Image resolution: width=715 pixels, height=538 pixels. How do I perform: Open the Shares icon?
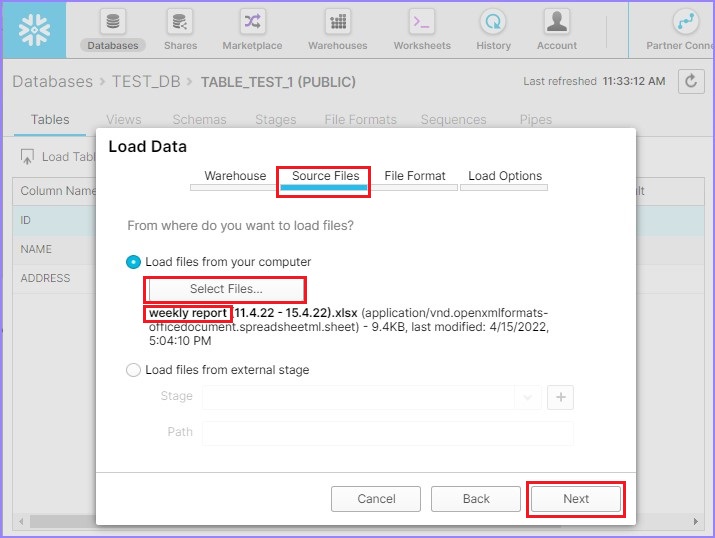pos(180,21)
